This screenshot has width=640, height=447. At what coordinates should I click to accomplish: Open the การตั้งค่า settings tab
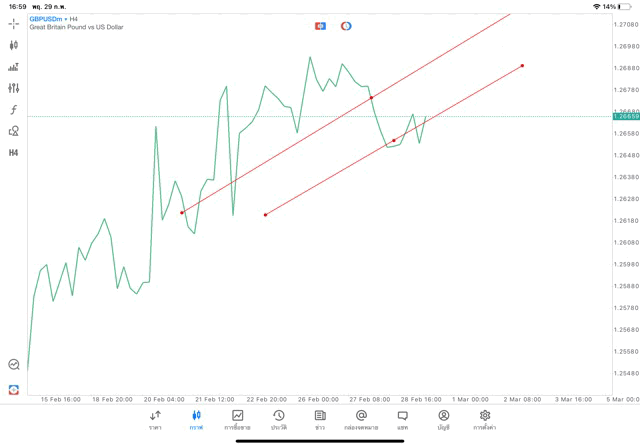(485, 420)
